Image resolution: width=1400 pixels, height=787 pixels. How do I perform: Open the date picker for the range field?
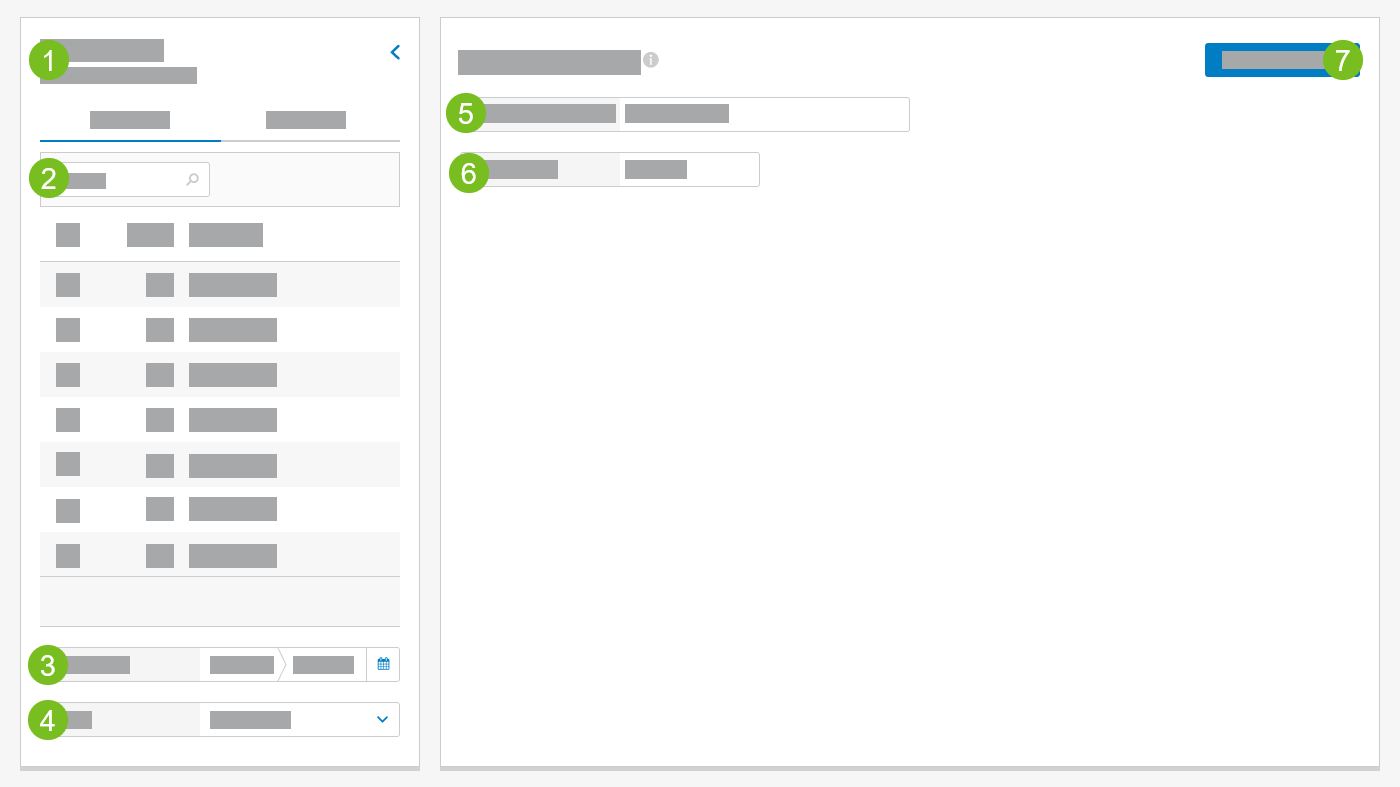tap(383, 663)
